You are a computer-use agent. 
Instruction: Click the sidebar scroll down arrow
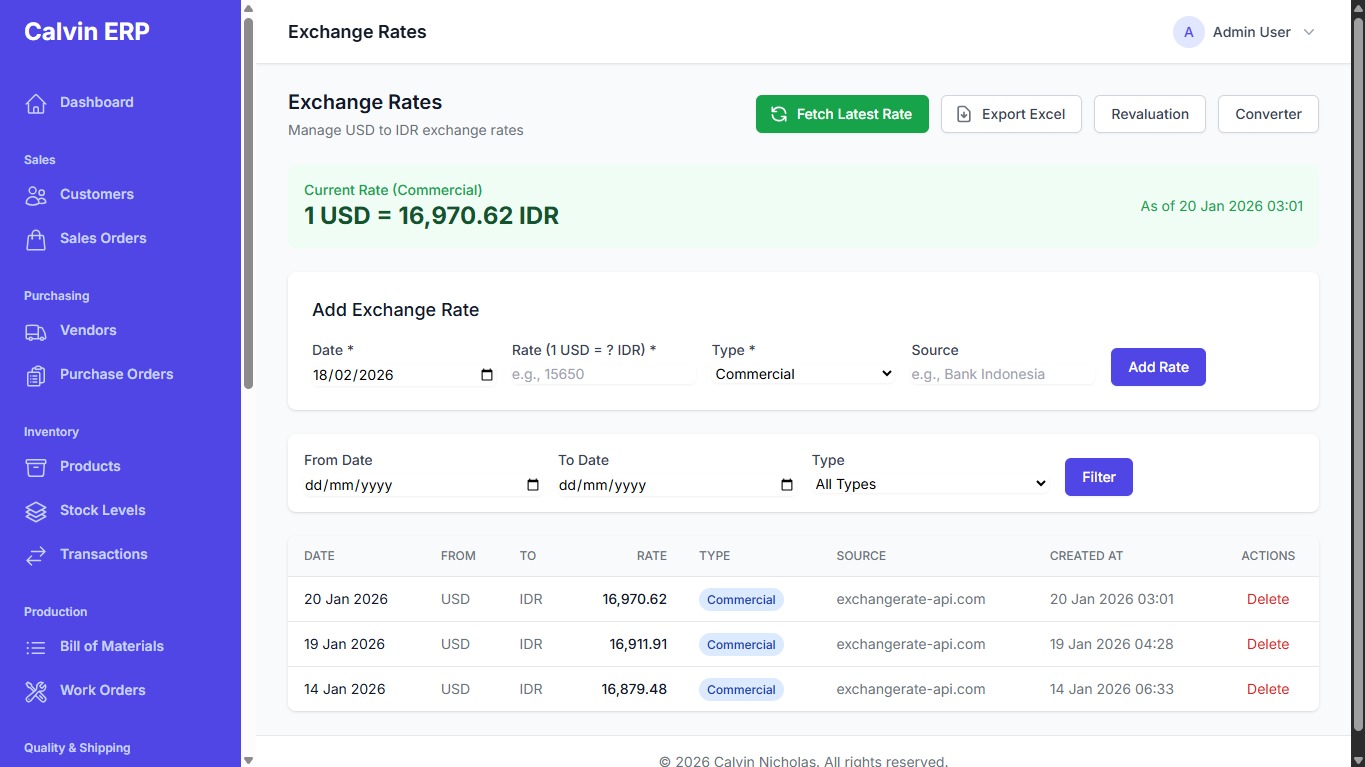point(248,760)
